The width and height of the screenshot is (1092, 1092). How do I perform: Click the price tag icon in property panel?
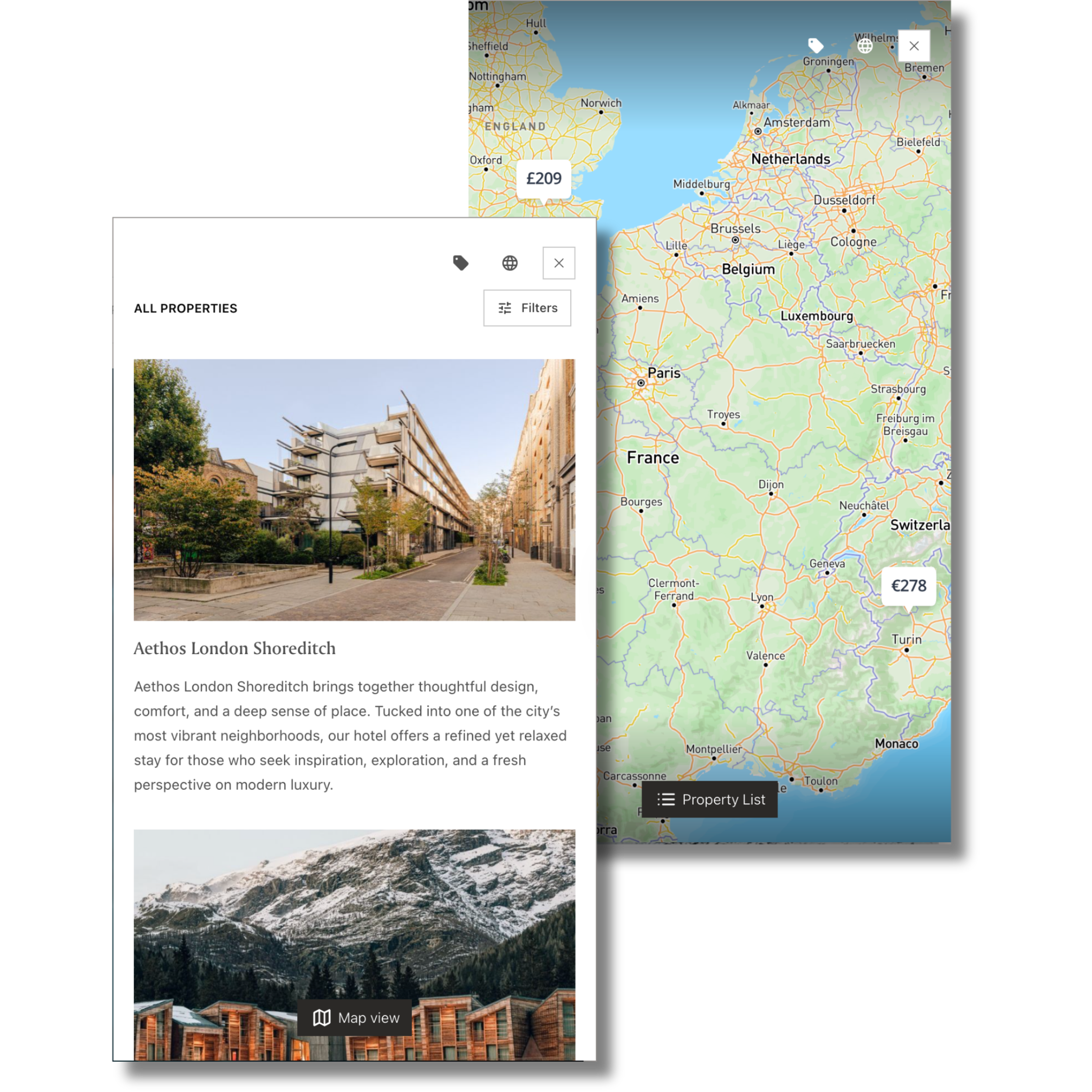tap(461, 263)
